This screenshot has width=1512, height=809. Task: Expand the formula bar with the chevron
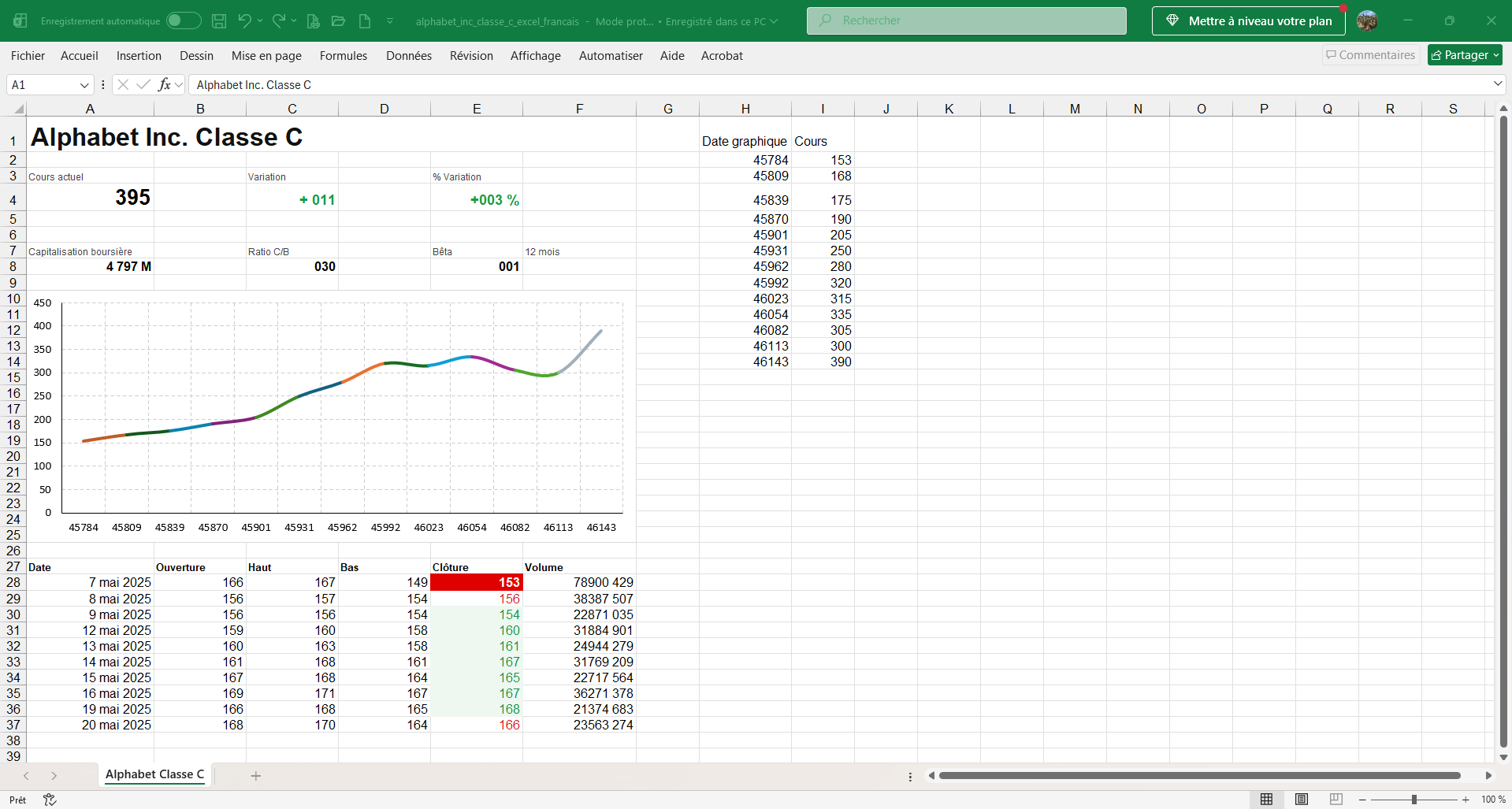tap(1497, 84)
